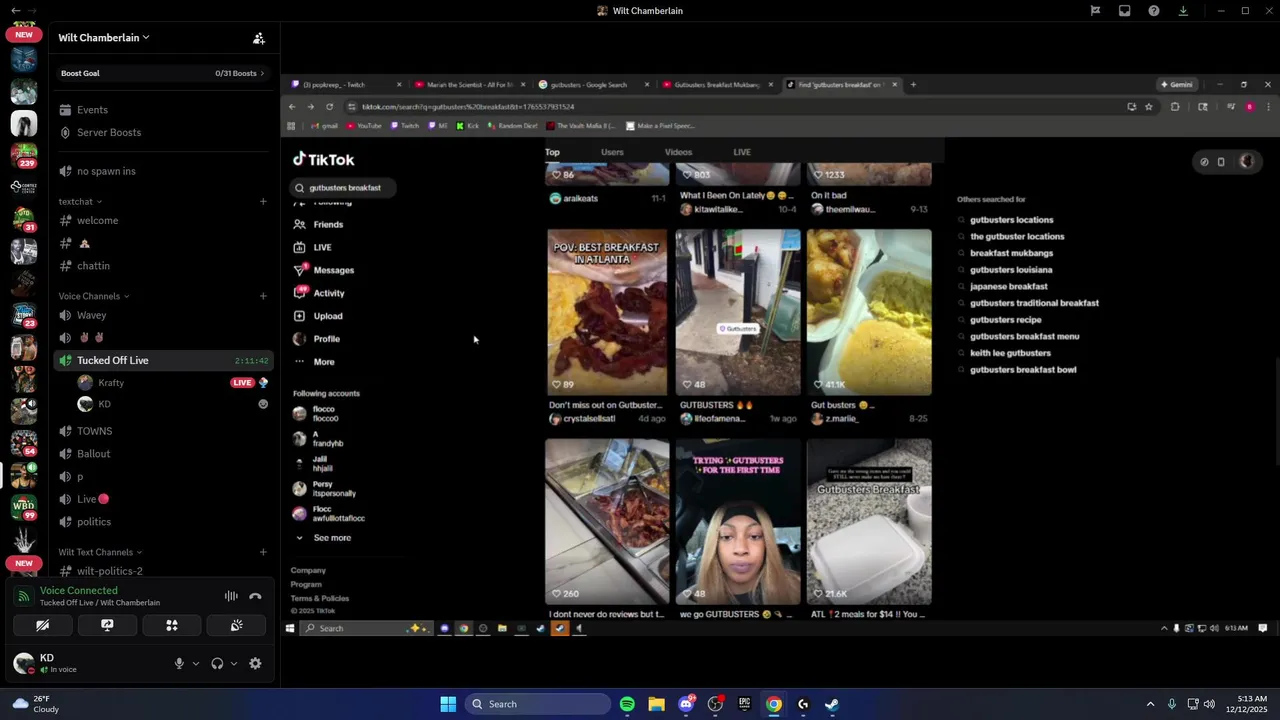Collapse the Wilt Text Channels category
Screen dimensions: 1280x720
(100, 552)
